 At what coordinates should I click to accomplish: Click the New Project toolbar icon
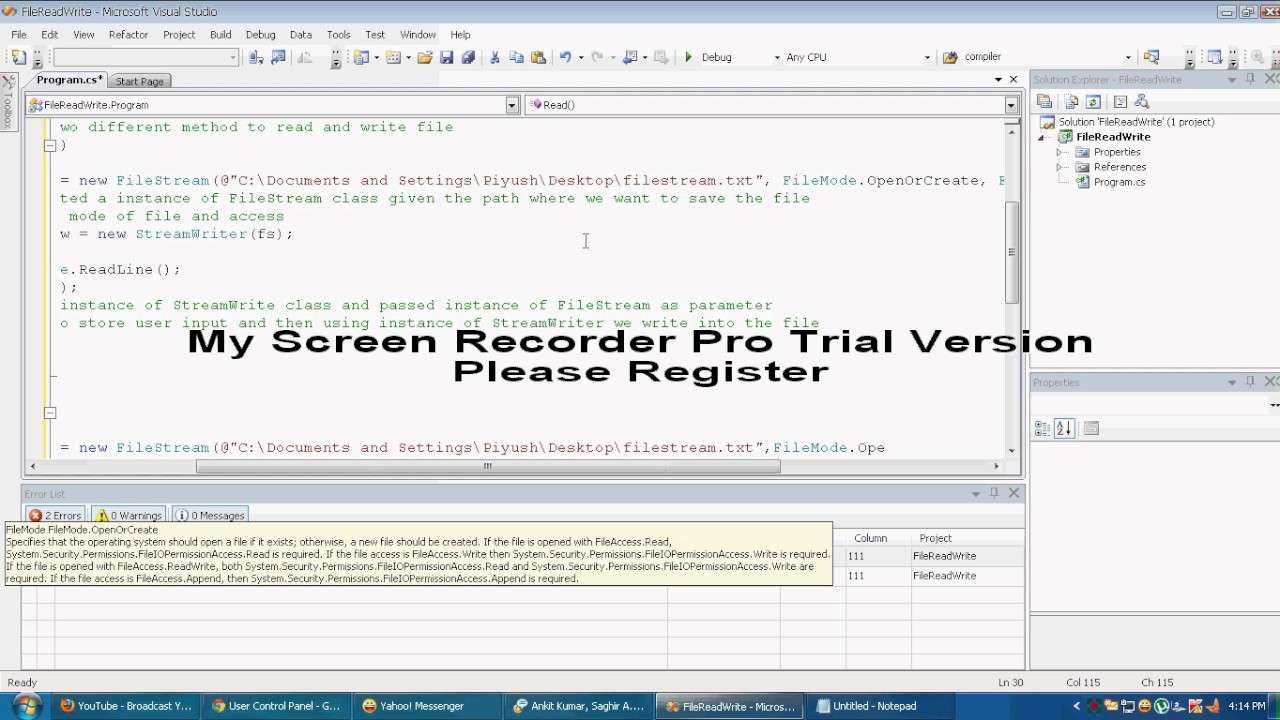[x=361, y=57]
